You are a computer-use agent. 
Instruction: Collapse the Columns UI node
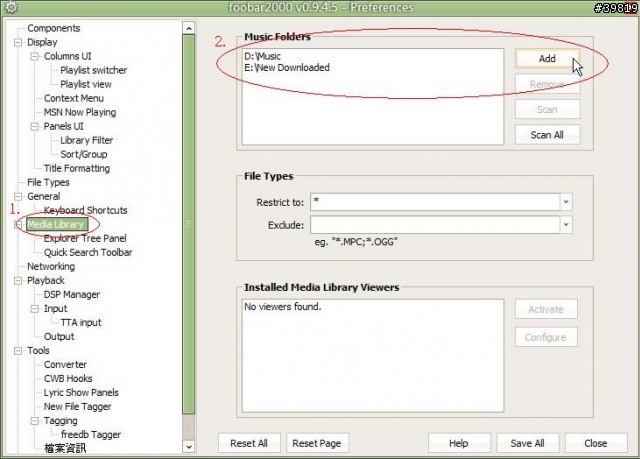[35, 56]
